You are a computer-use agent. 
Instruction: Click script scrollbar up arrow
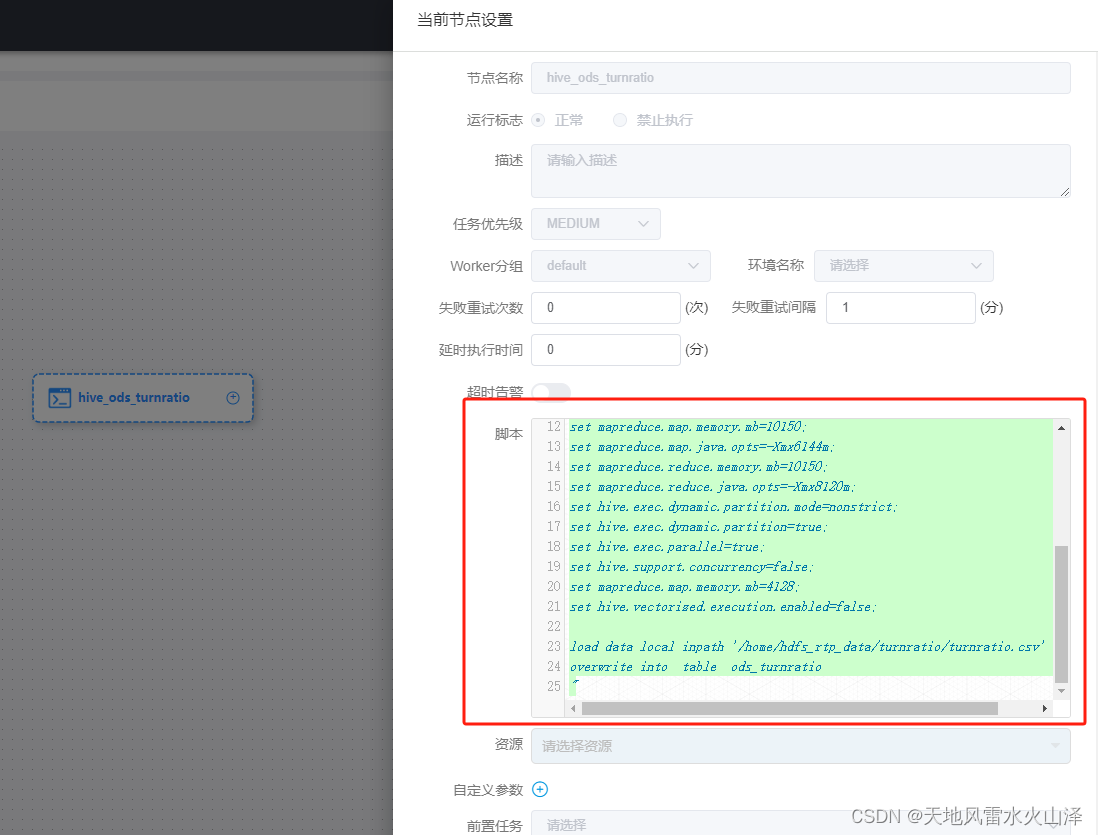click(1062, 427)
